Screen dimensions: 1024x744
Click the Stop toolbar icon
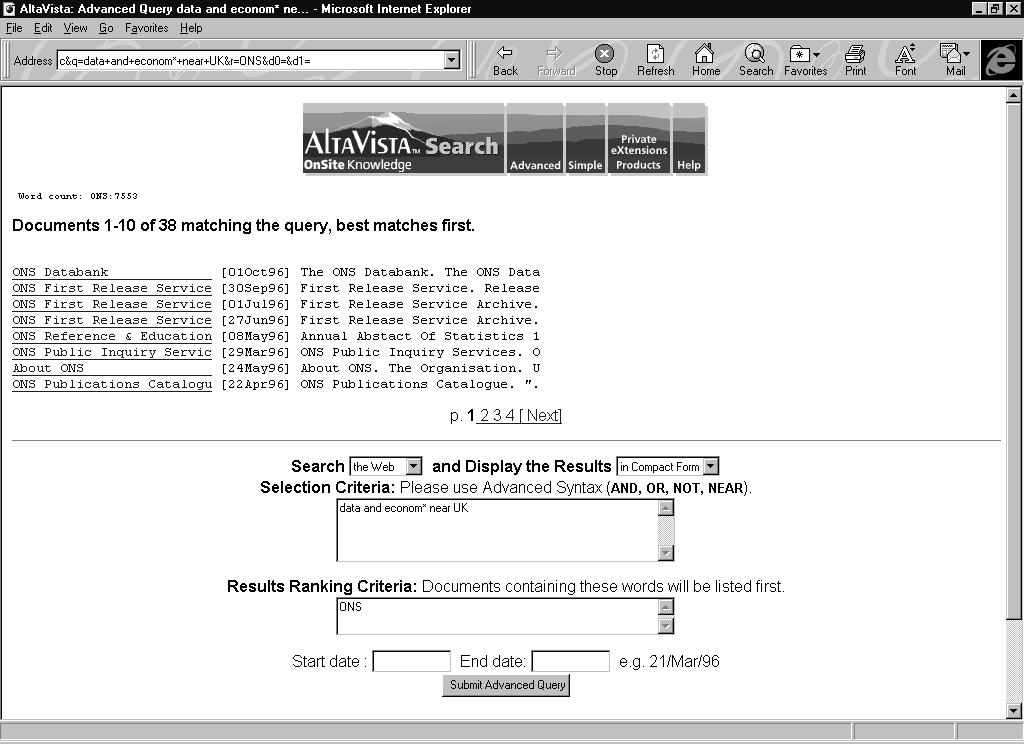(x=605, y=60)
